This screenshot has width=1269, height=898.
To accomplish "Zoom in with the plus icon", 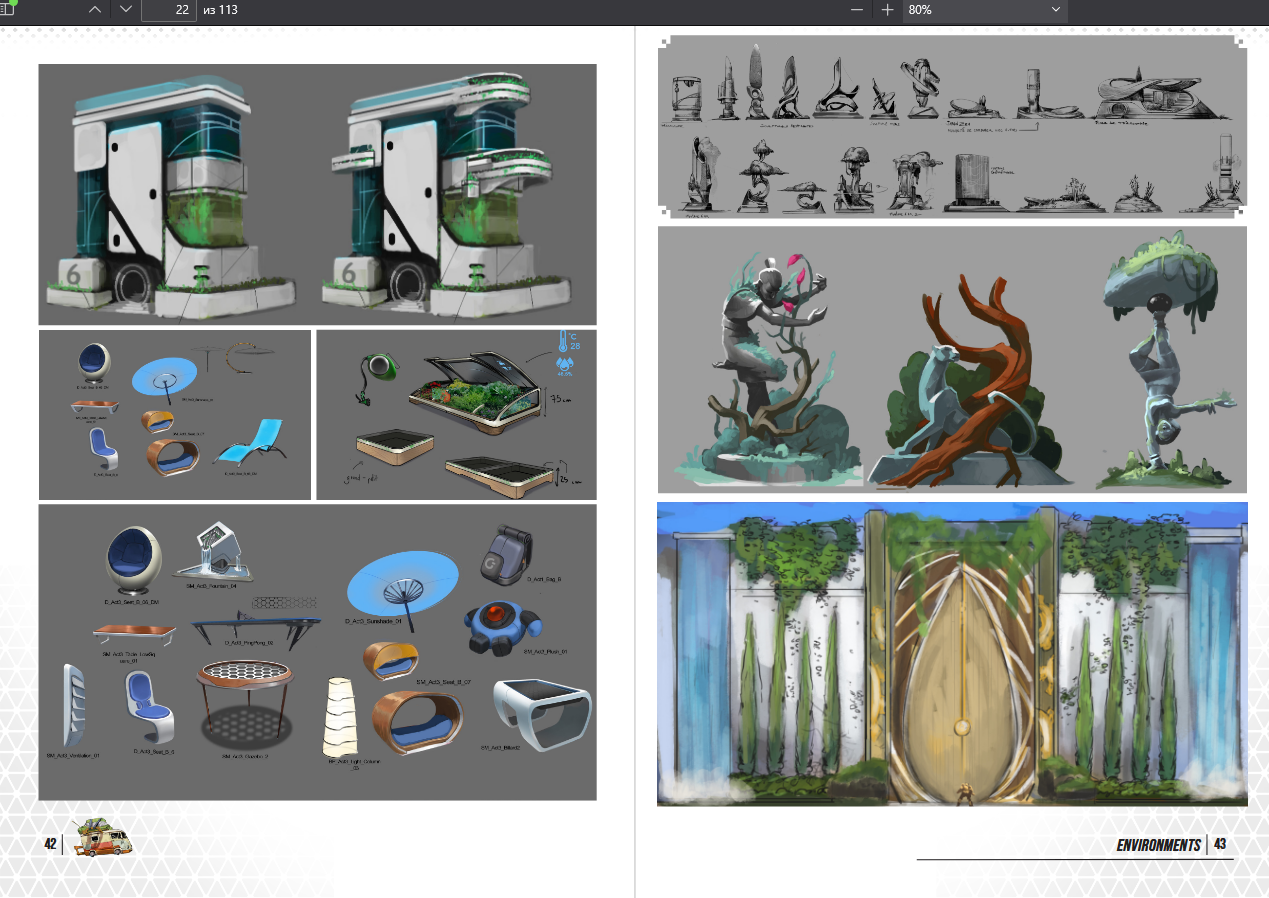I will 887,10.
